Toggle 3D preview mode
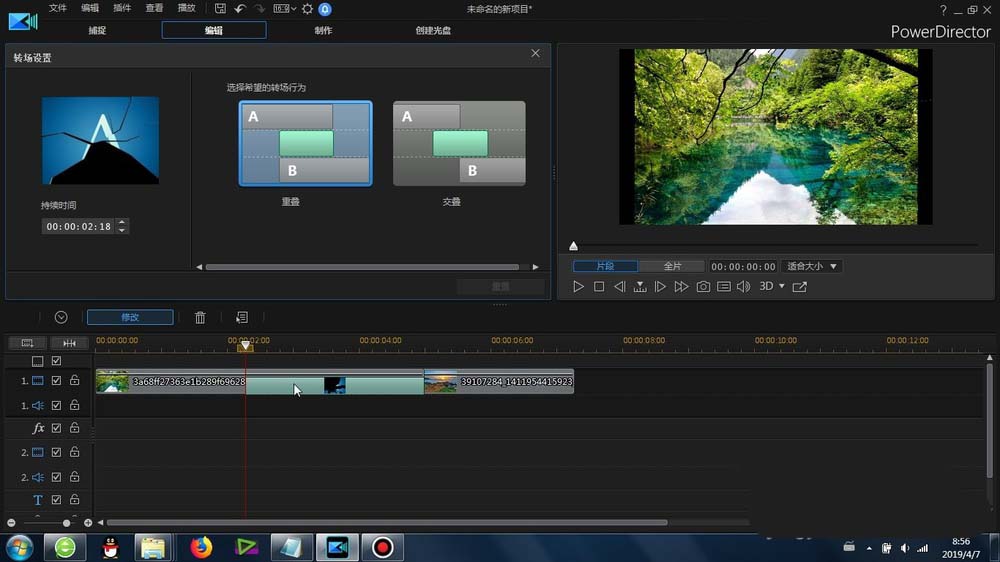The image size is (1000, 562). (x=766, y=286)
